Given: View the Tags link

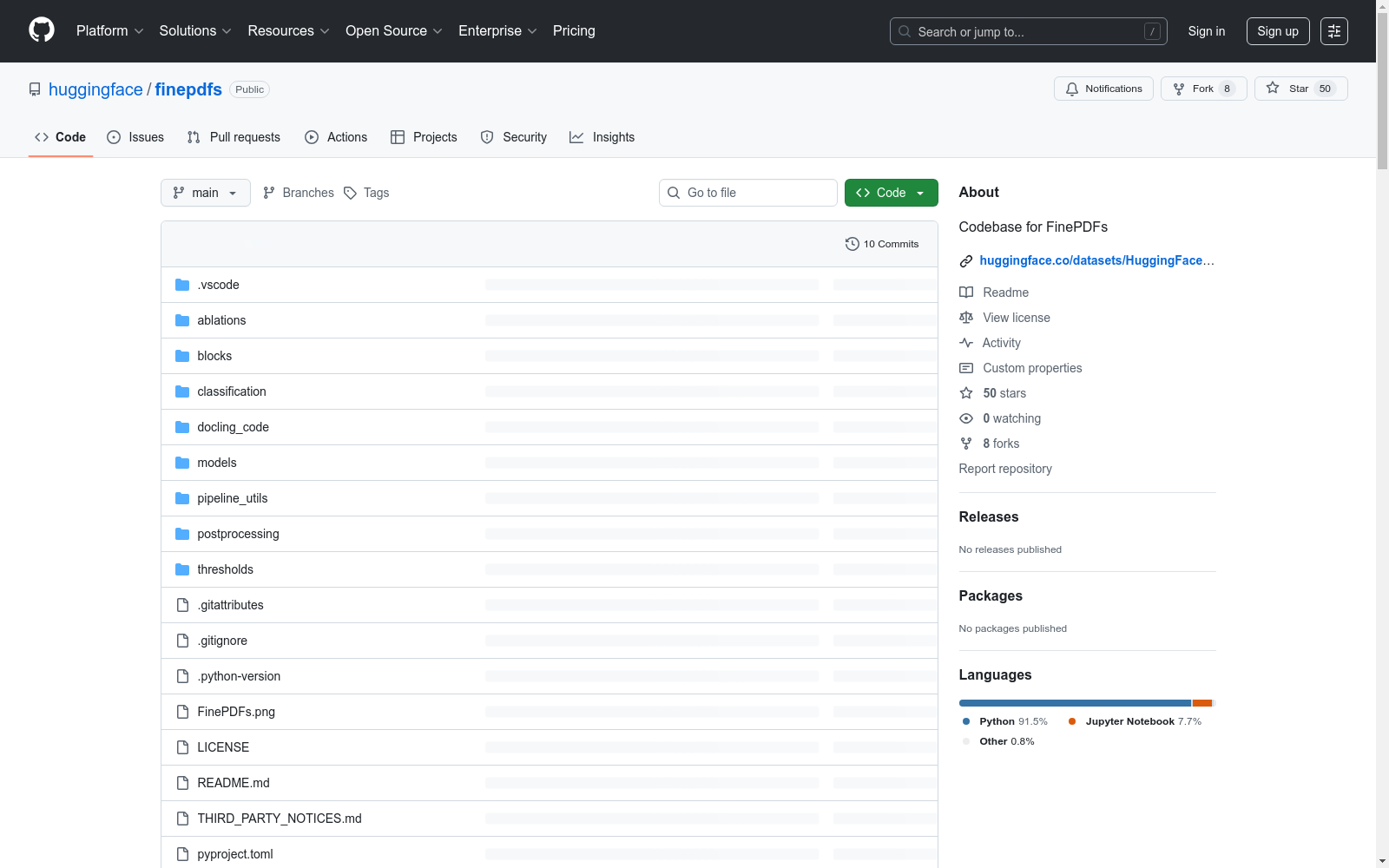Looking at the screenshot, I should pyautogui.click(x=366, y=193).
